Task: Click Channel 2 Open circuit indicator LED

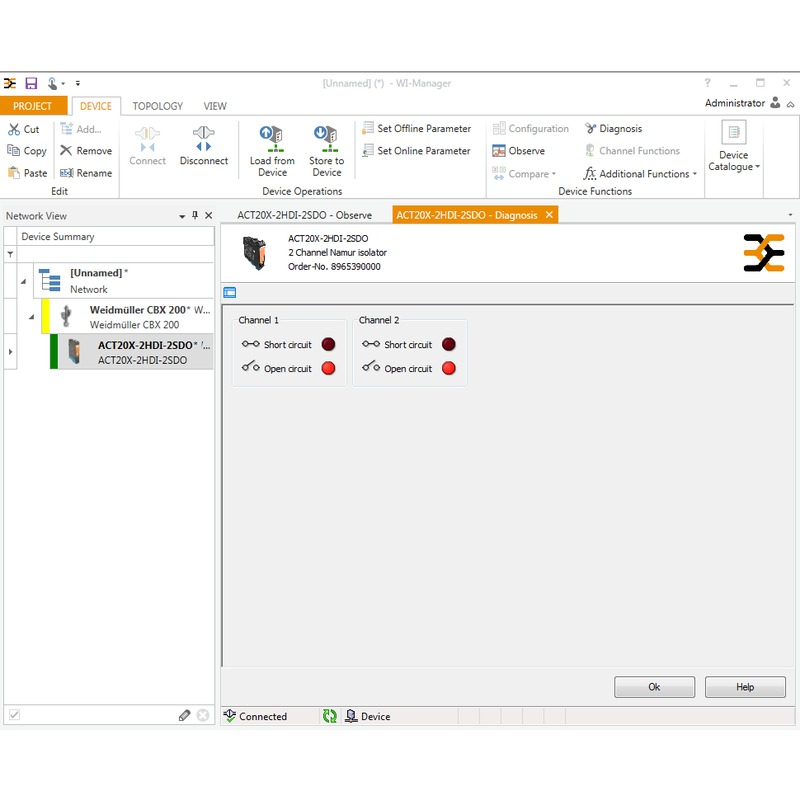Action: (448, 368)
